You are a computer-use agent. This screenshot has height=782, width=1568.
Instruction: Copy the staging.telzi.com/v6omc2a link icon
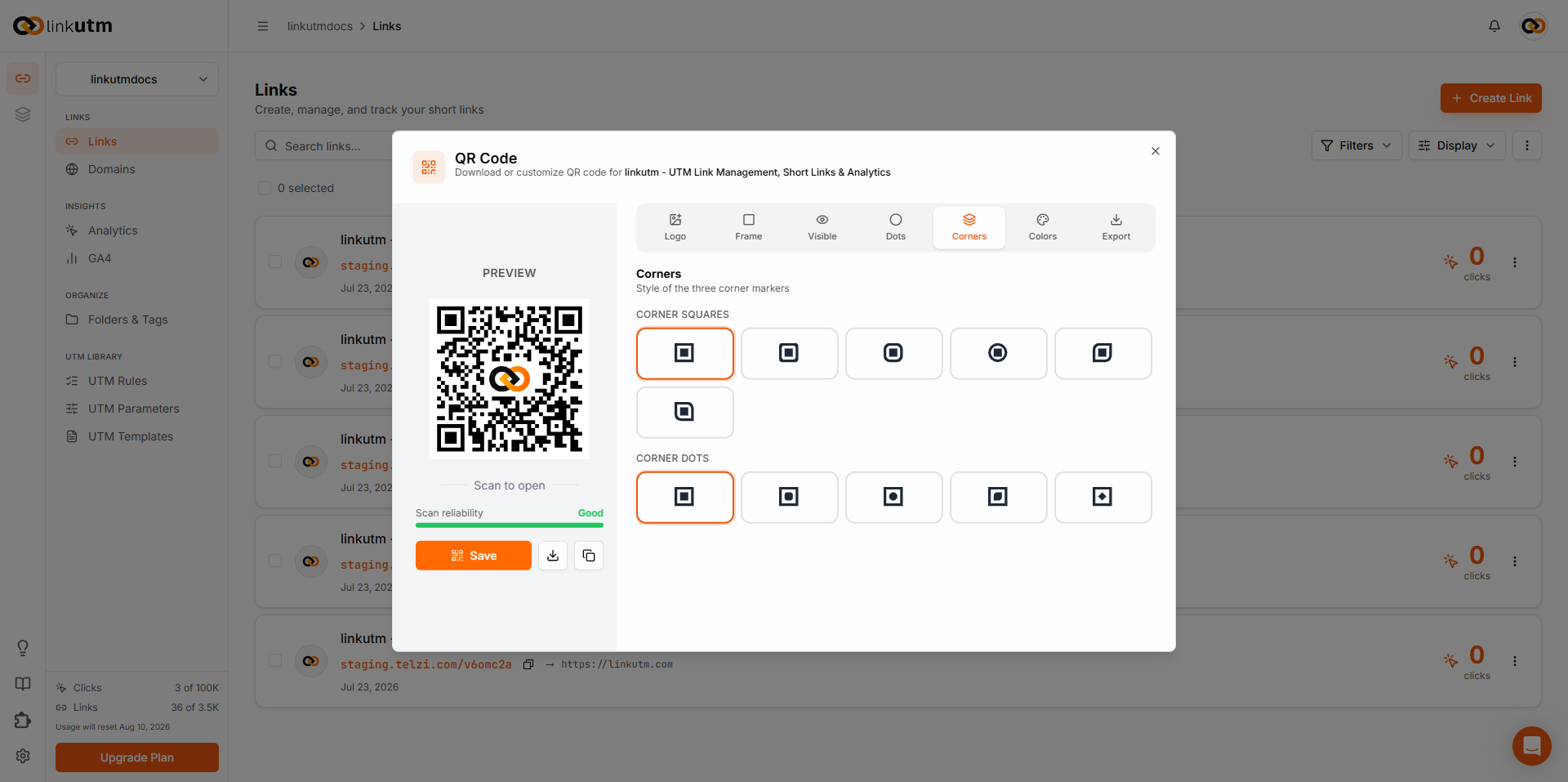[528, 664]
